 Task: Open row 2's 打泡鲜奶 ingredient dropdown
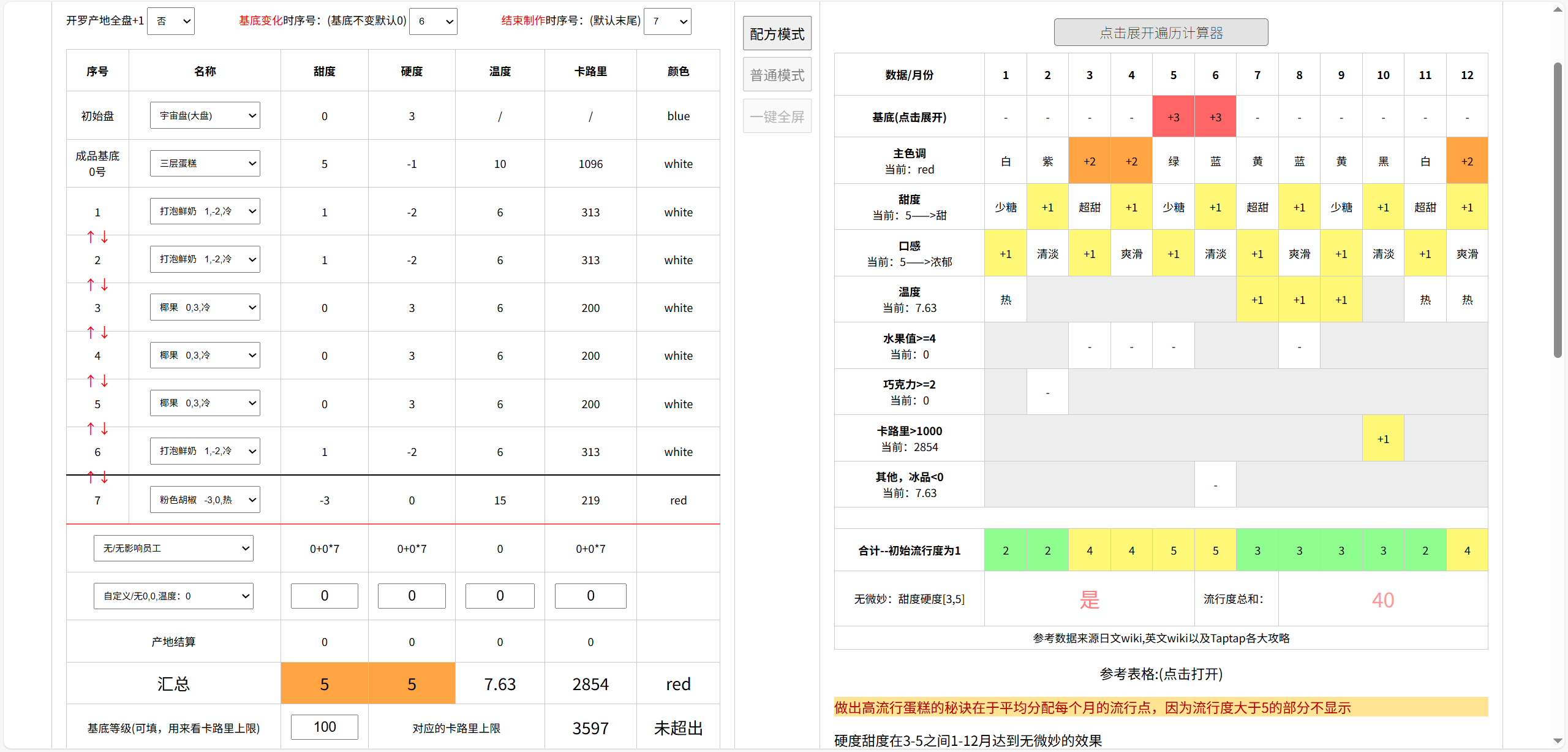pyautogui.click(x=205, y=259)
